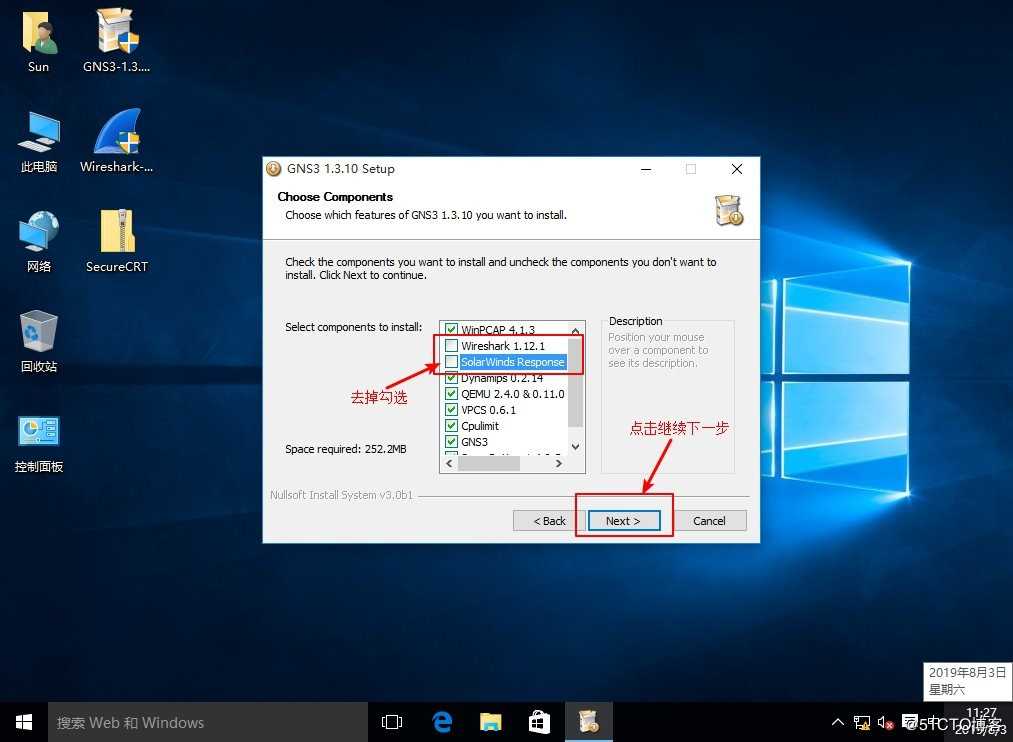This screenshot has width=1013, height=742.
Task: Open File Explorer from the taskbar
Action: pyautogui.click(x=491, y=722)
